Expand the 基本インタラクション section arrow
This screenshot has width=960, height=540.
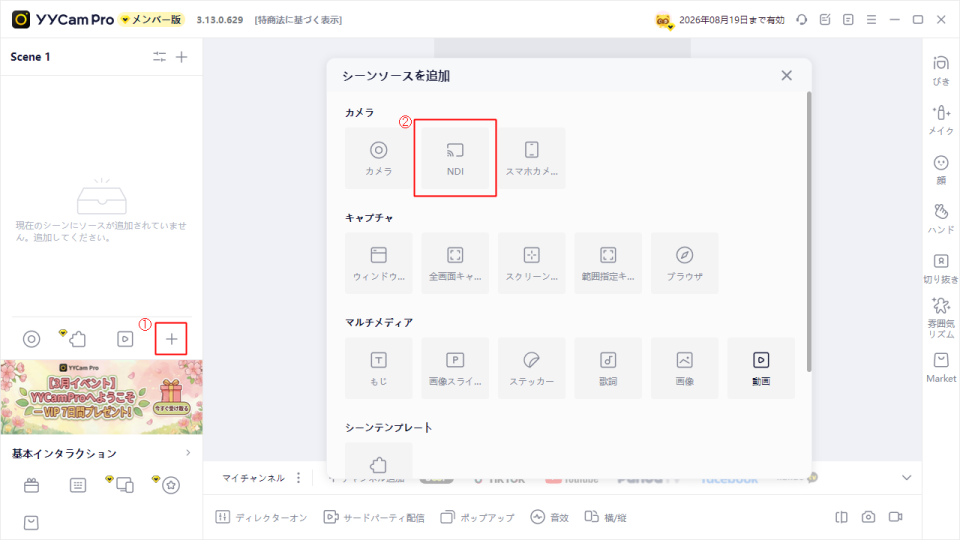pos(188,453)
